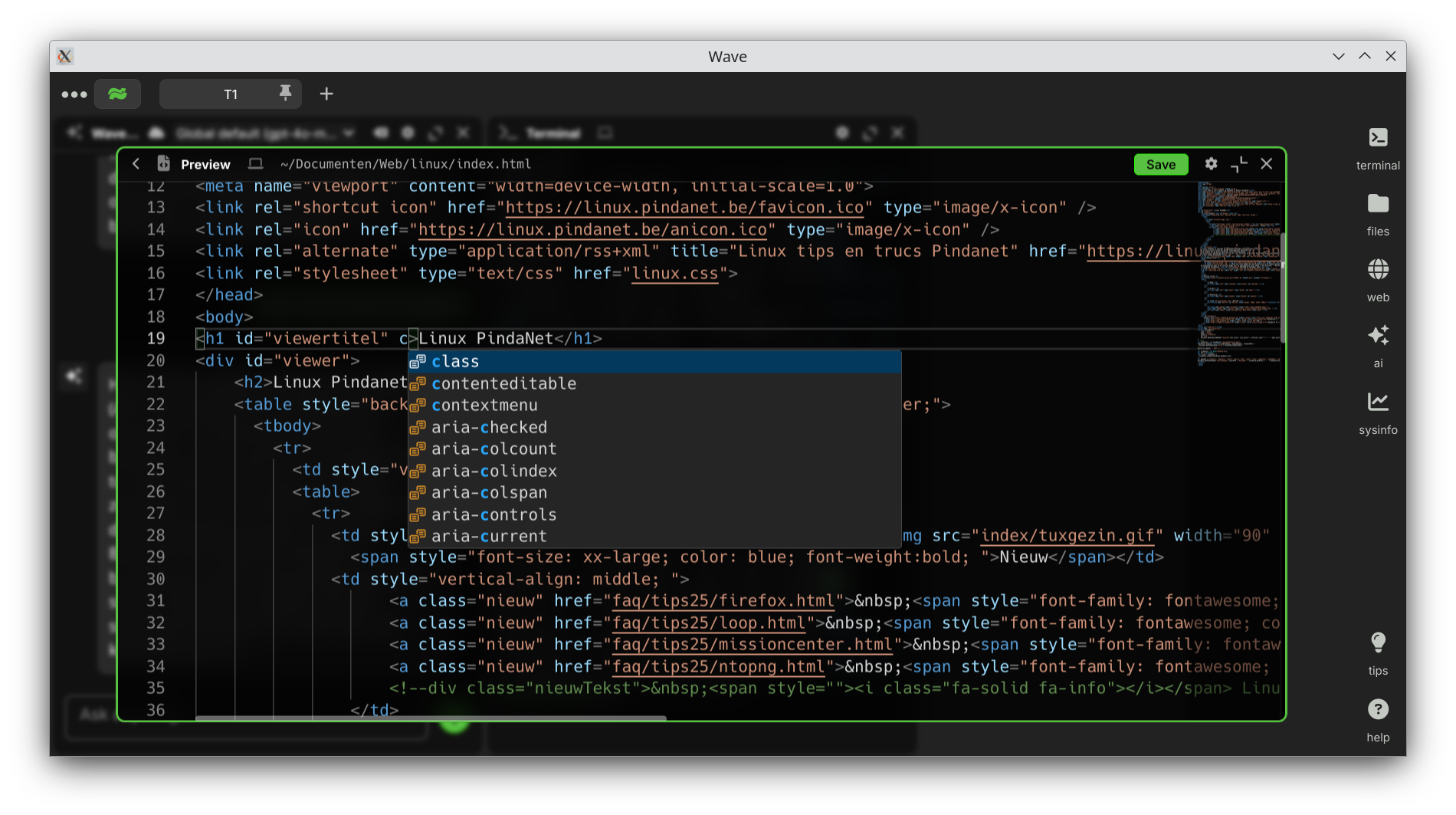Select 'aria-colindex' autocomplete suggestion
This screenshot has width=1456, height=815.
pyautogui.click(x=654, y=471)
